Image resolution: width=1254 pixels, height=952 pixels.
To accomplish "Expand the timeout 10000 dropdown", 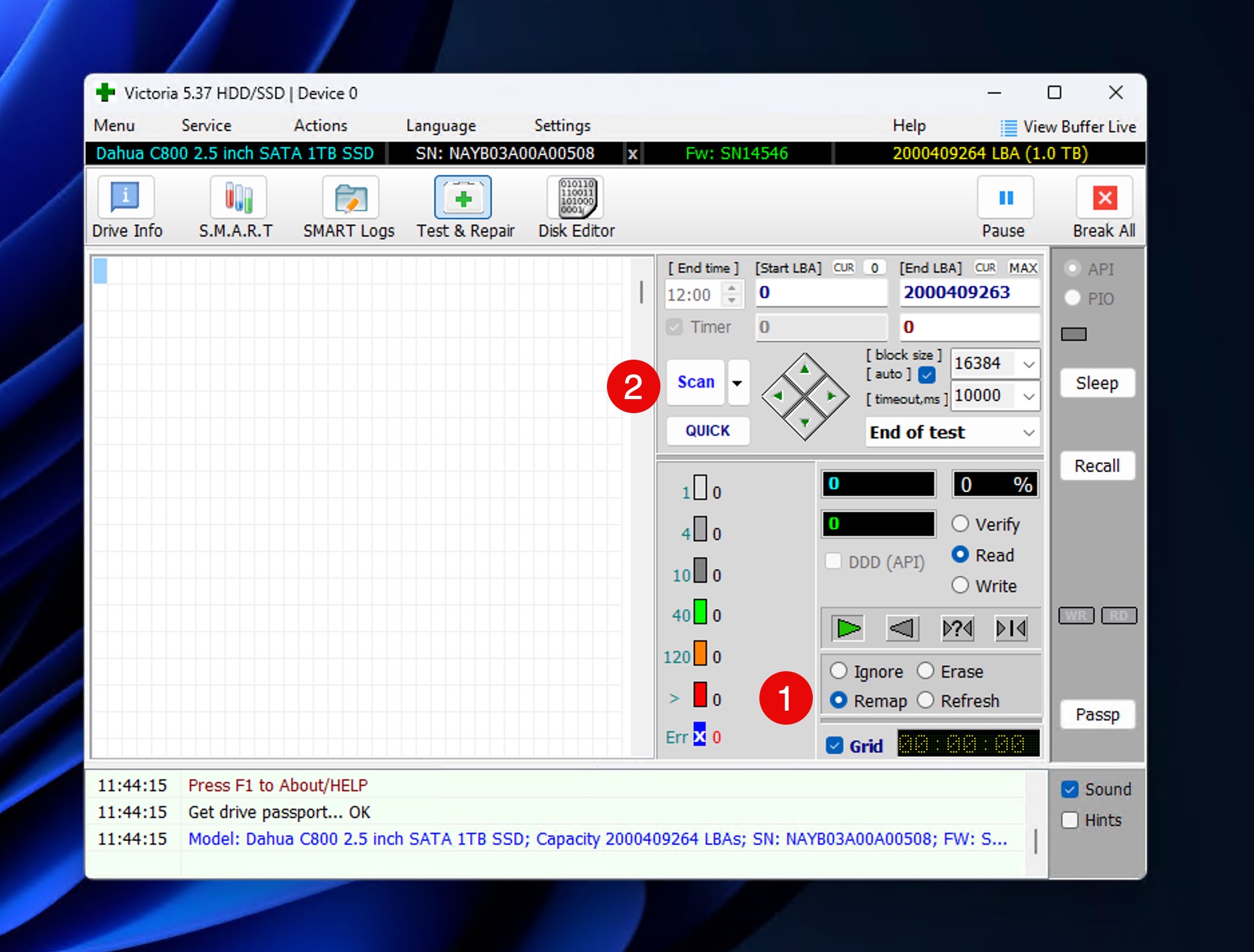I will click(1029, 396).
